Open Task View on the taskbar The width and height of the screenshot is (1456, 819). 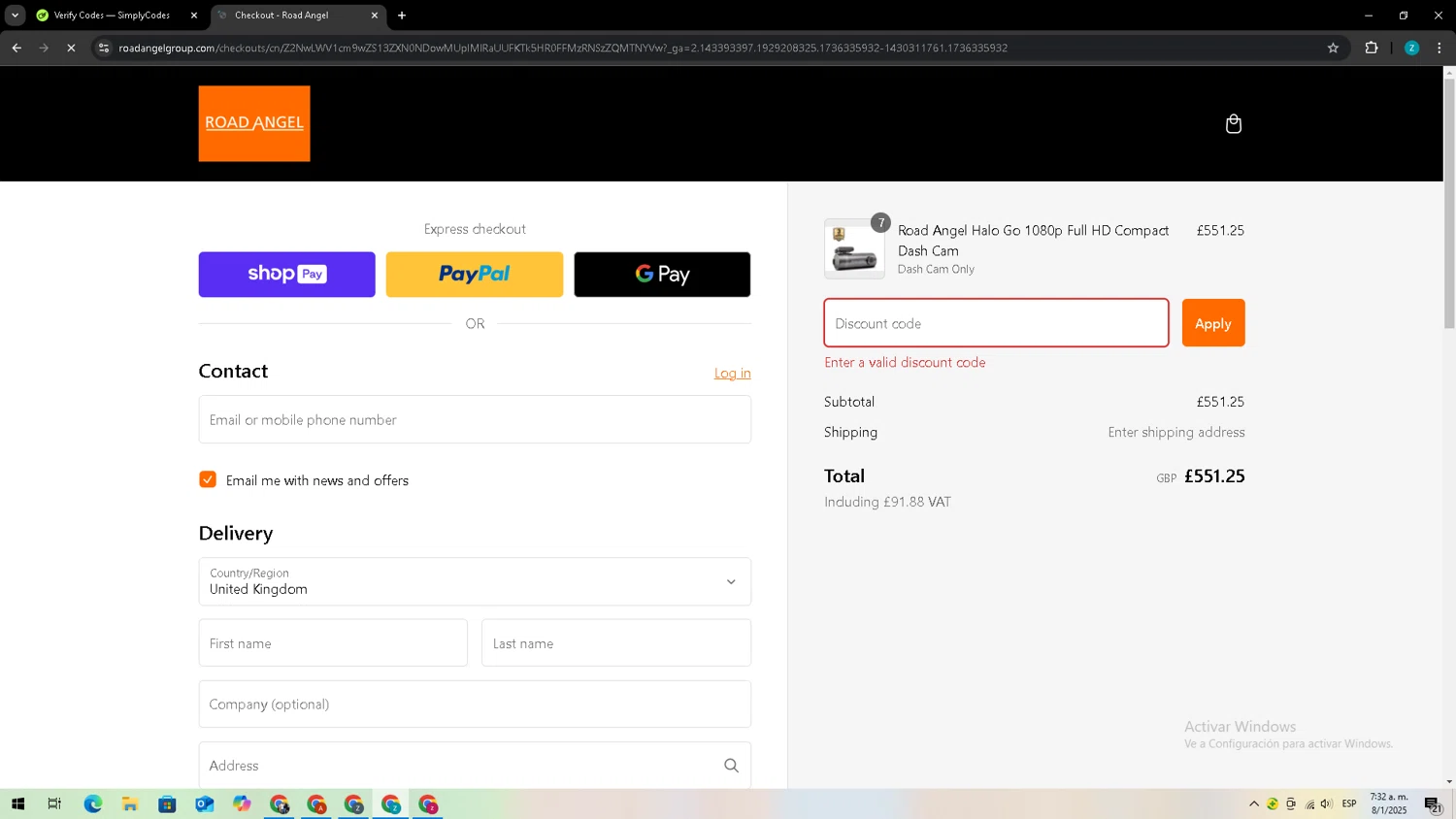54,803
